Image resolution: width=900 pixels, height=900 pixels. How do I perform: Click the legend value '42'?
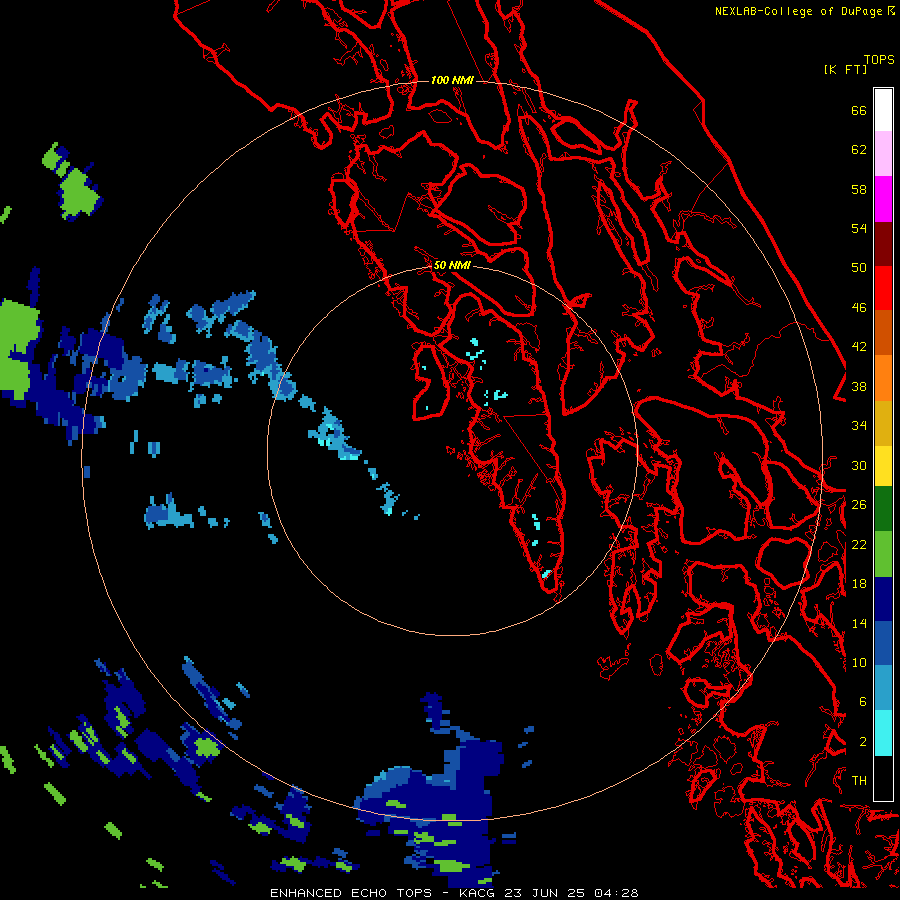tap(859, 346)
